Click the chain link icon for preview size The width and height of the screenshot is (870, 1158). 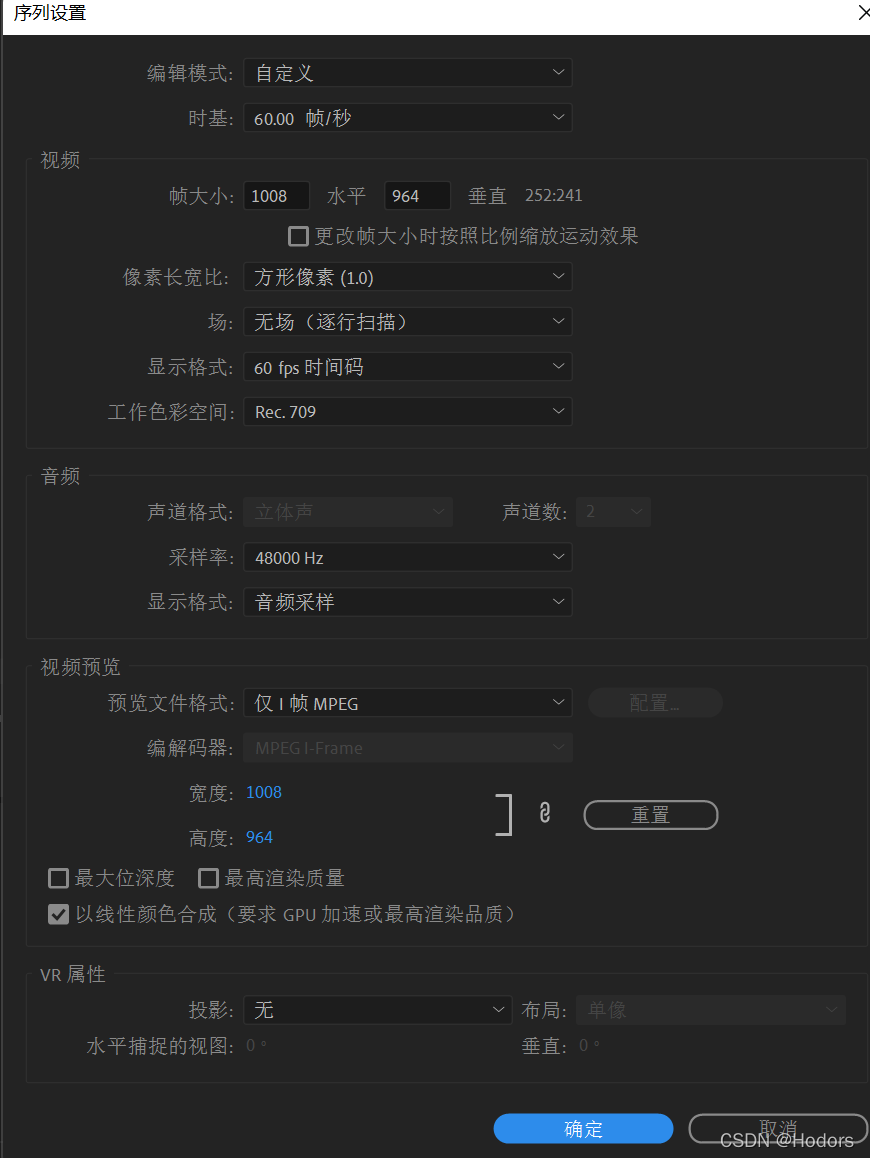pyautogui.click(x=545, y=813)
